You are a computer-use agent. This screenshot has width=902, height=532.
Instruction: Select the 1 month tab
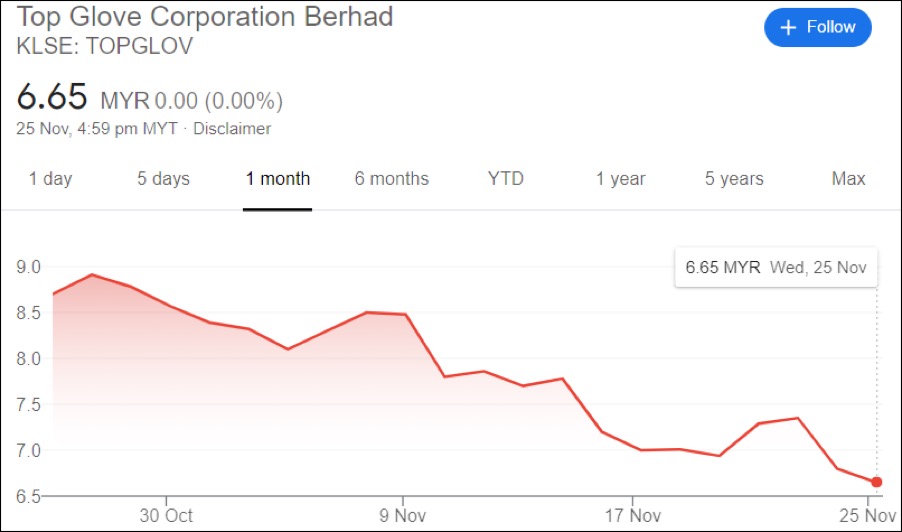[278, 179]
